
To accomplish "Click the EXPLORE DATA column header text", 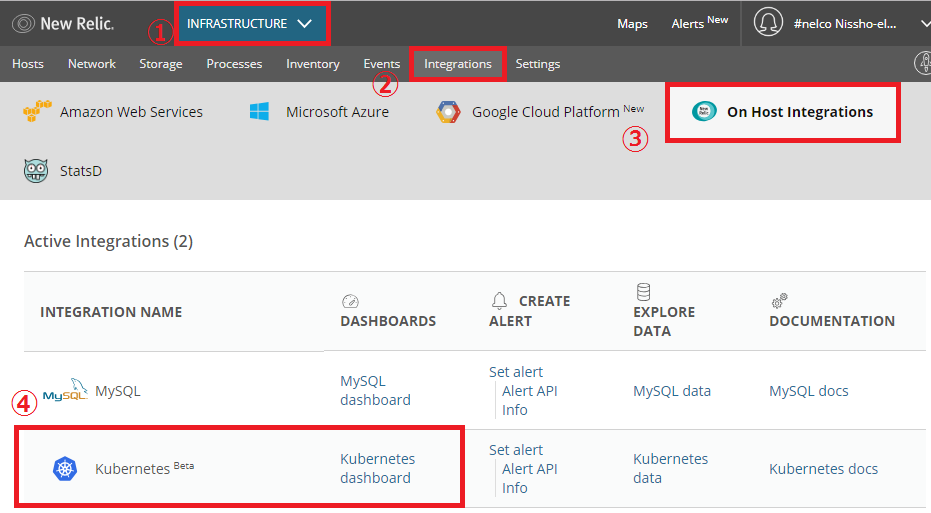I will (x=664, y=321).
